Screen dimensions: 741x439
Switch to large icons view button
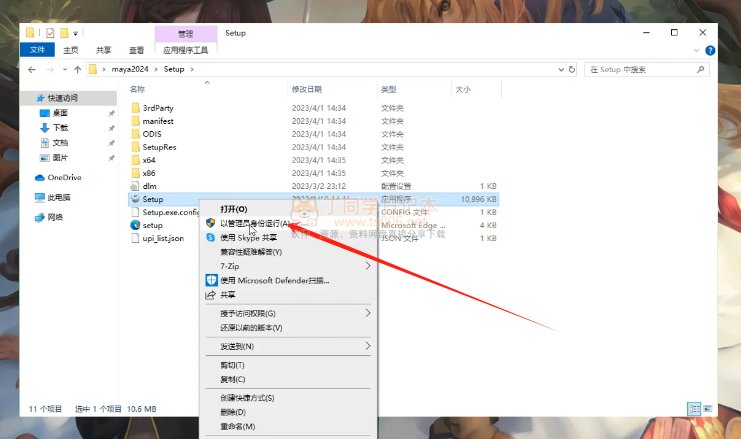709,408
